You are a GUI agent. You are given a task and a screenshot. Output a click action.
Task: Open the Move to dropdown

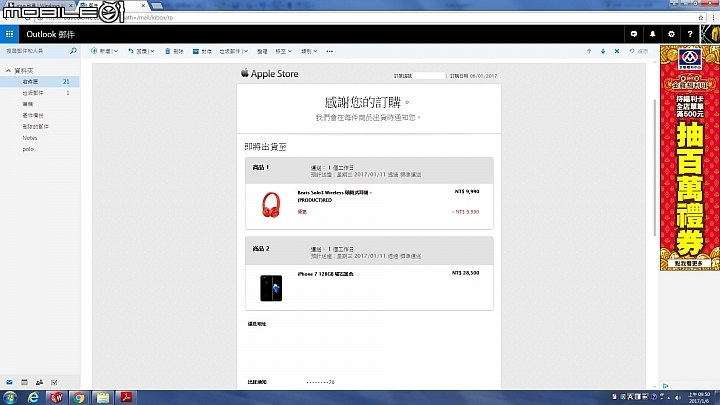coord(283,51)
